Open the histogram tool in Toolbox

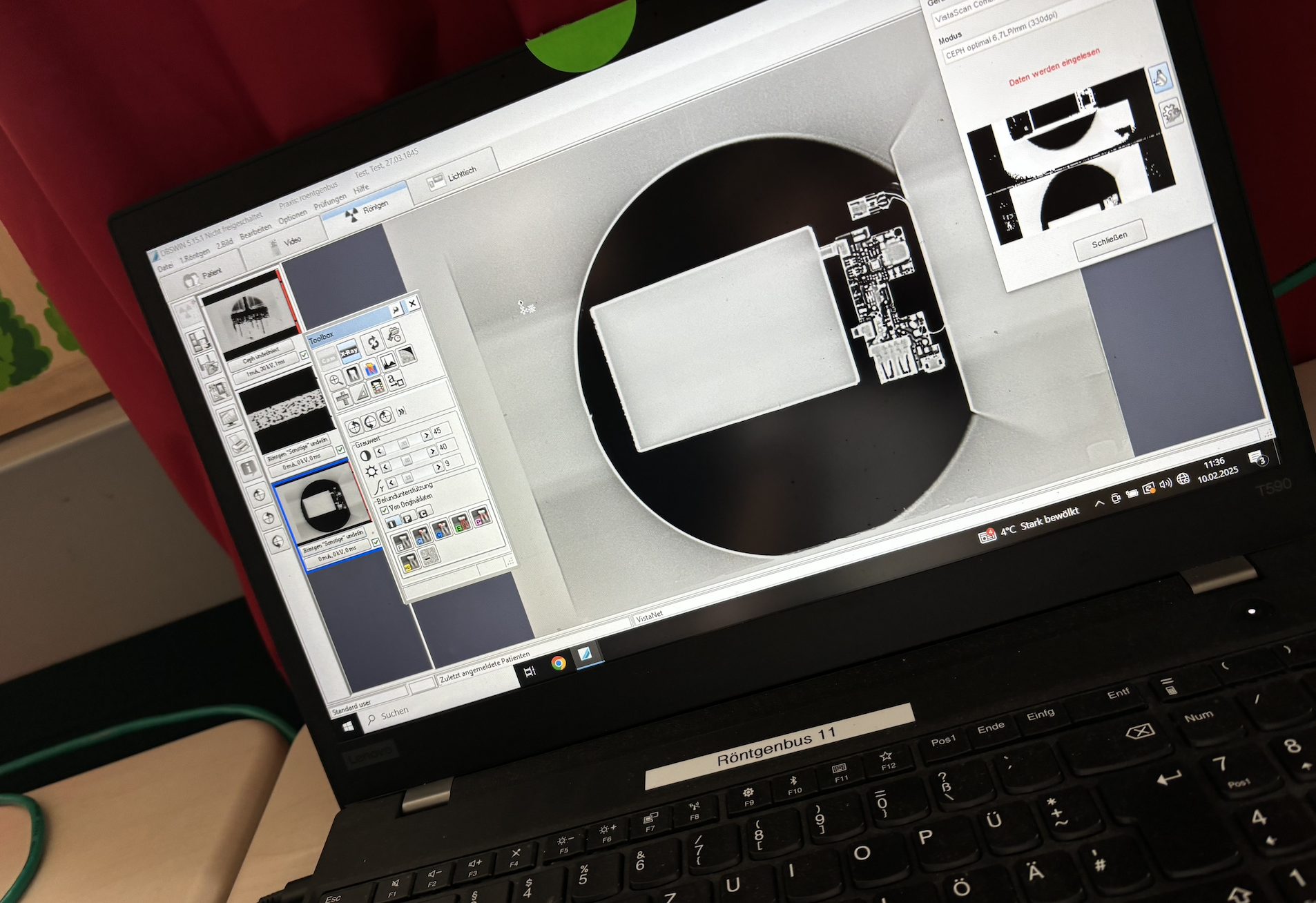coord(388,362)
